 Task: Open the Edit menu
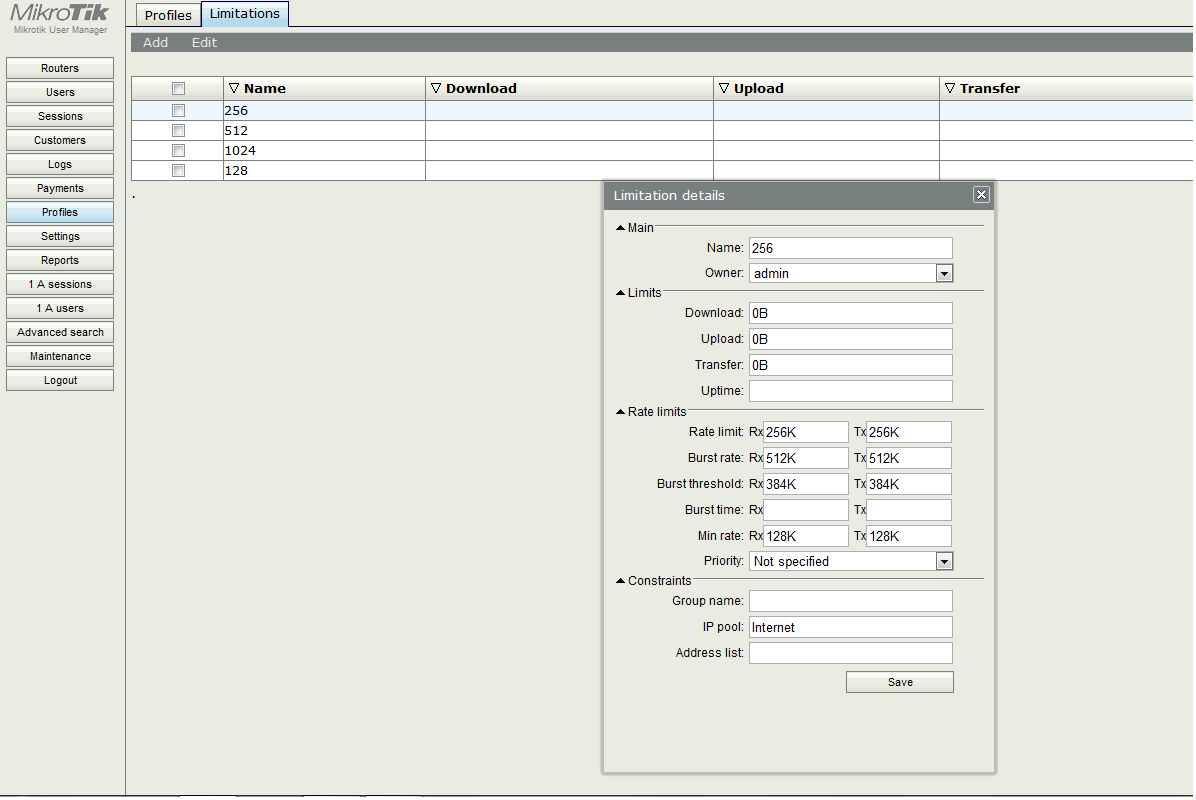click(x=204, y=42)
